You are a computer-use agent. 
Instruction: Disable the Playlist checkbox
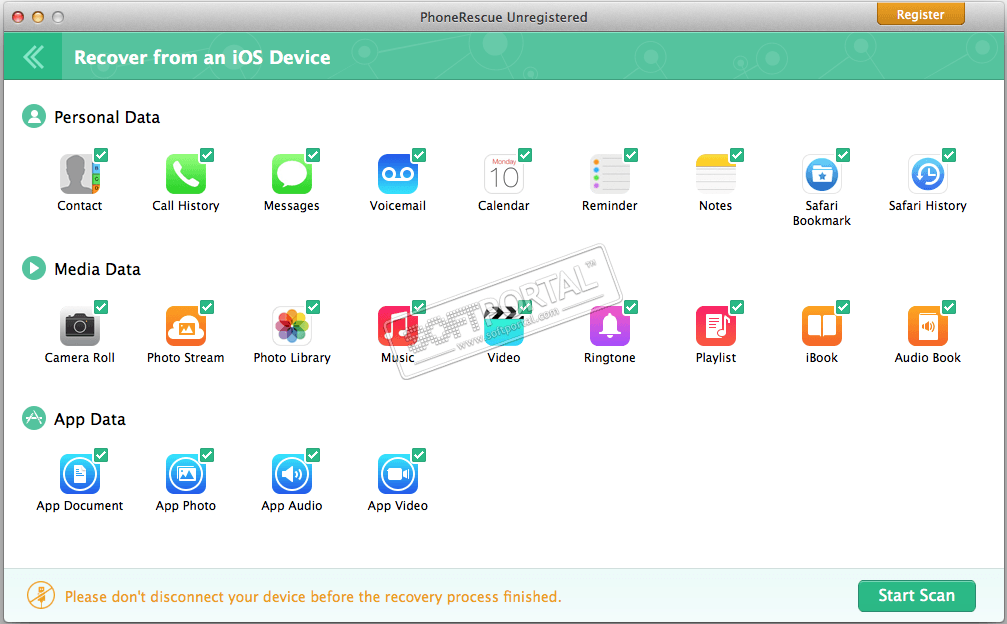[x=737, y=307]
